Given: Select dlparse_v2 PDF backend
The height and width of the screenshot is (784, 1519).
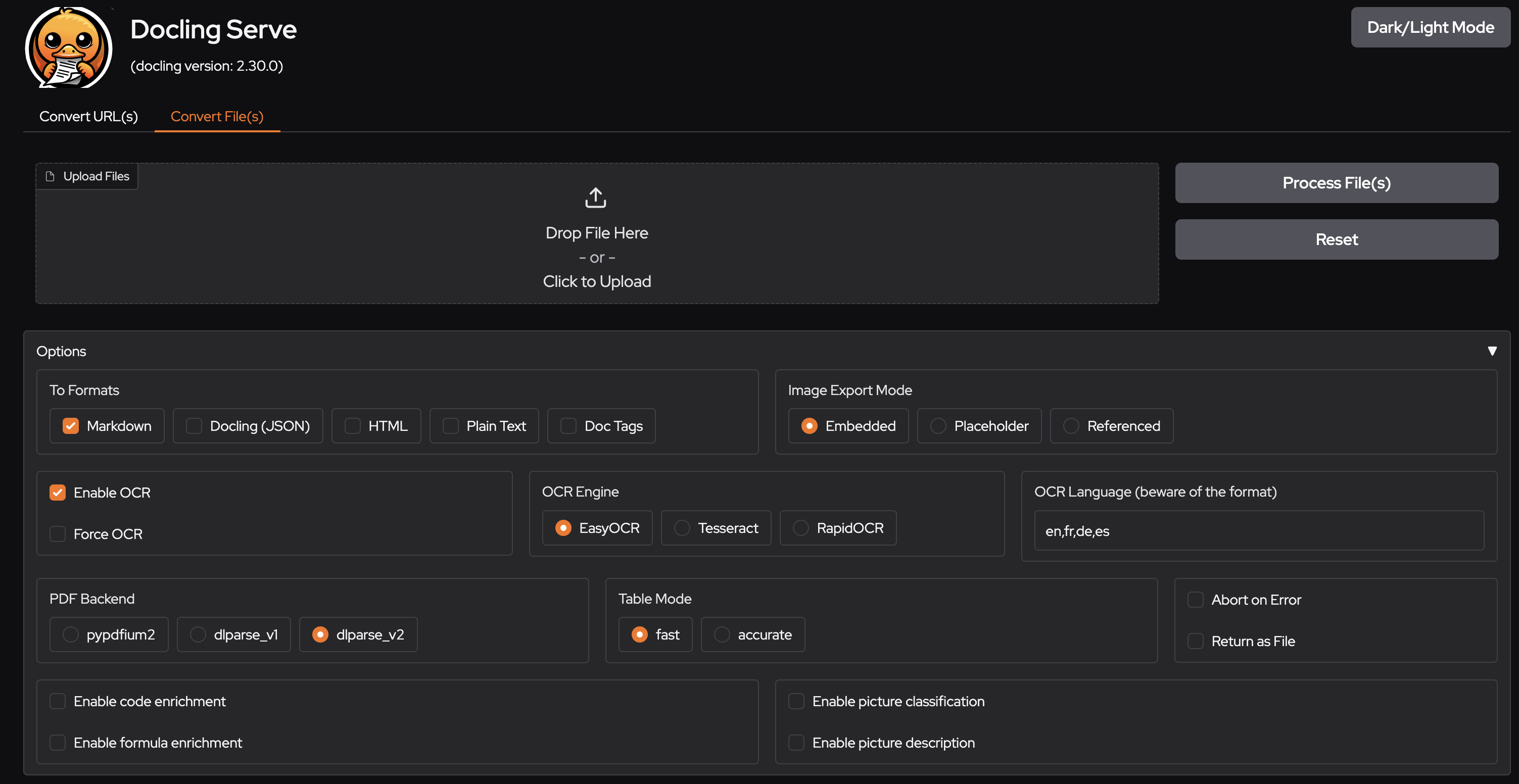Looking at the screenshot, I should coord(320,634).
